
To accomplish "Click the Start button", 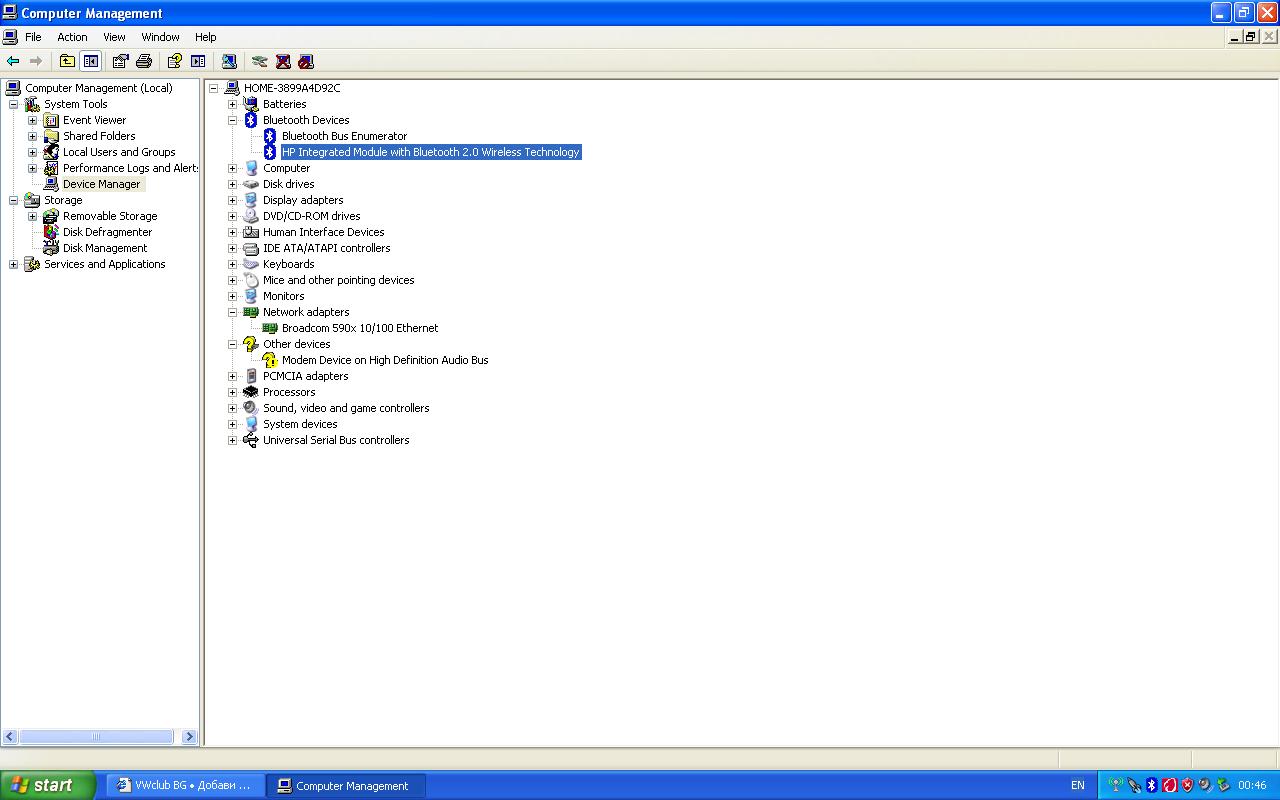I will [x=47, y=785].
